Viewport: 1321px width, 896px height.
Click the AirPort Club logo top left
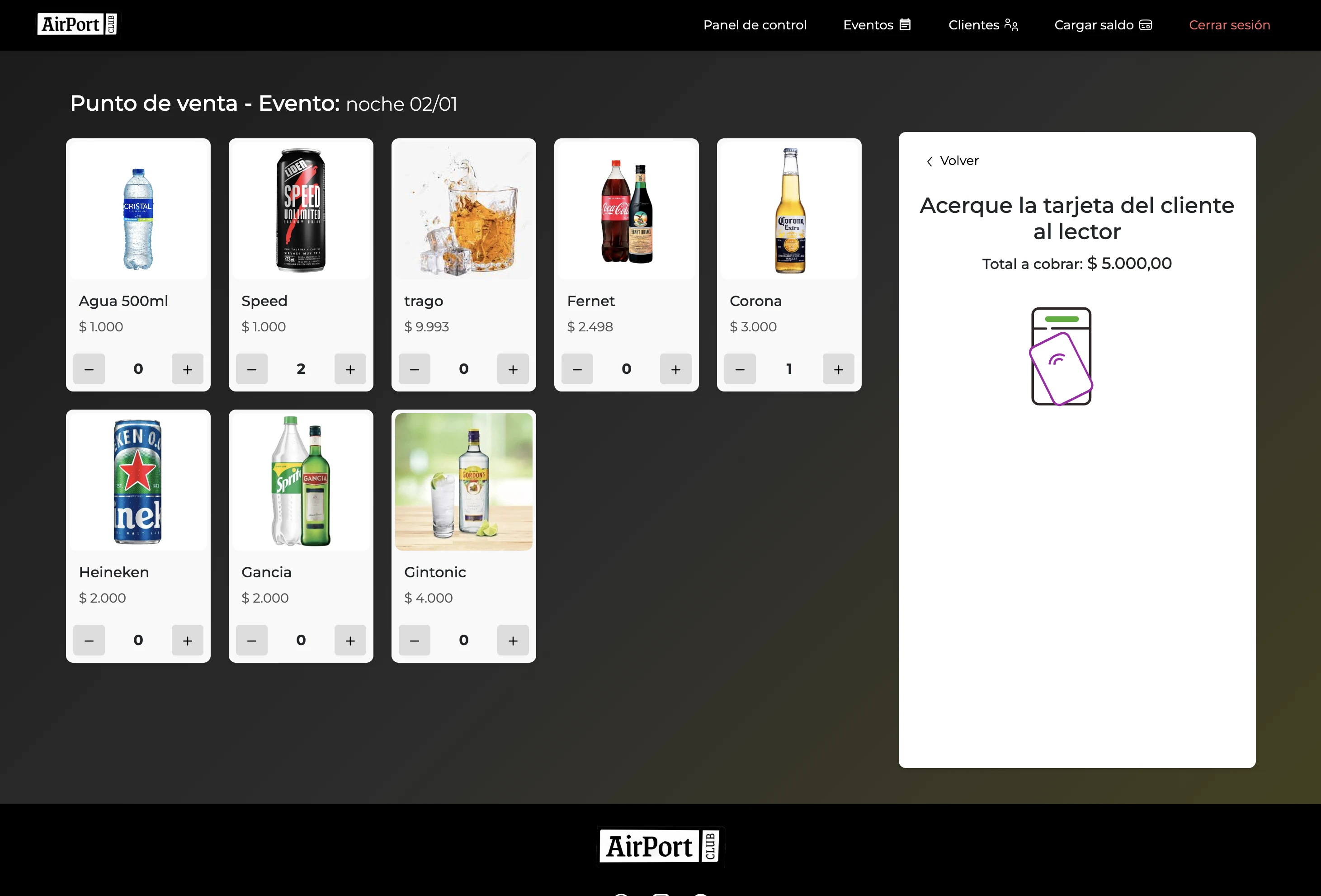(x=77, y=24)
